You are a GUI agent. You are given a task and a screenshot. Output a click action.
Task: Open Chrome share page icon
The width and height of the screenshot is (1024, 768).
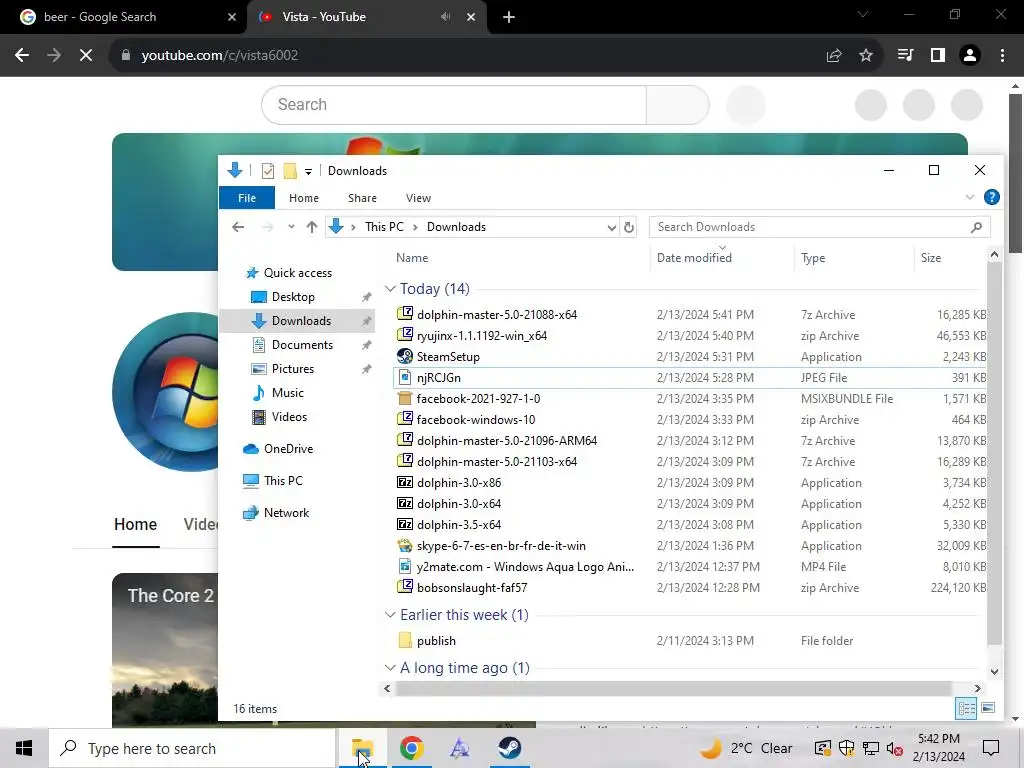[834, 56]
